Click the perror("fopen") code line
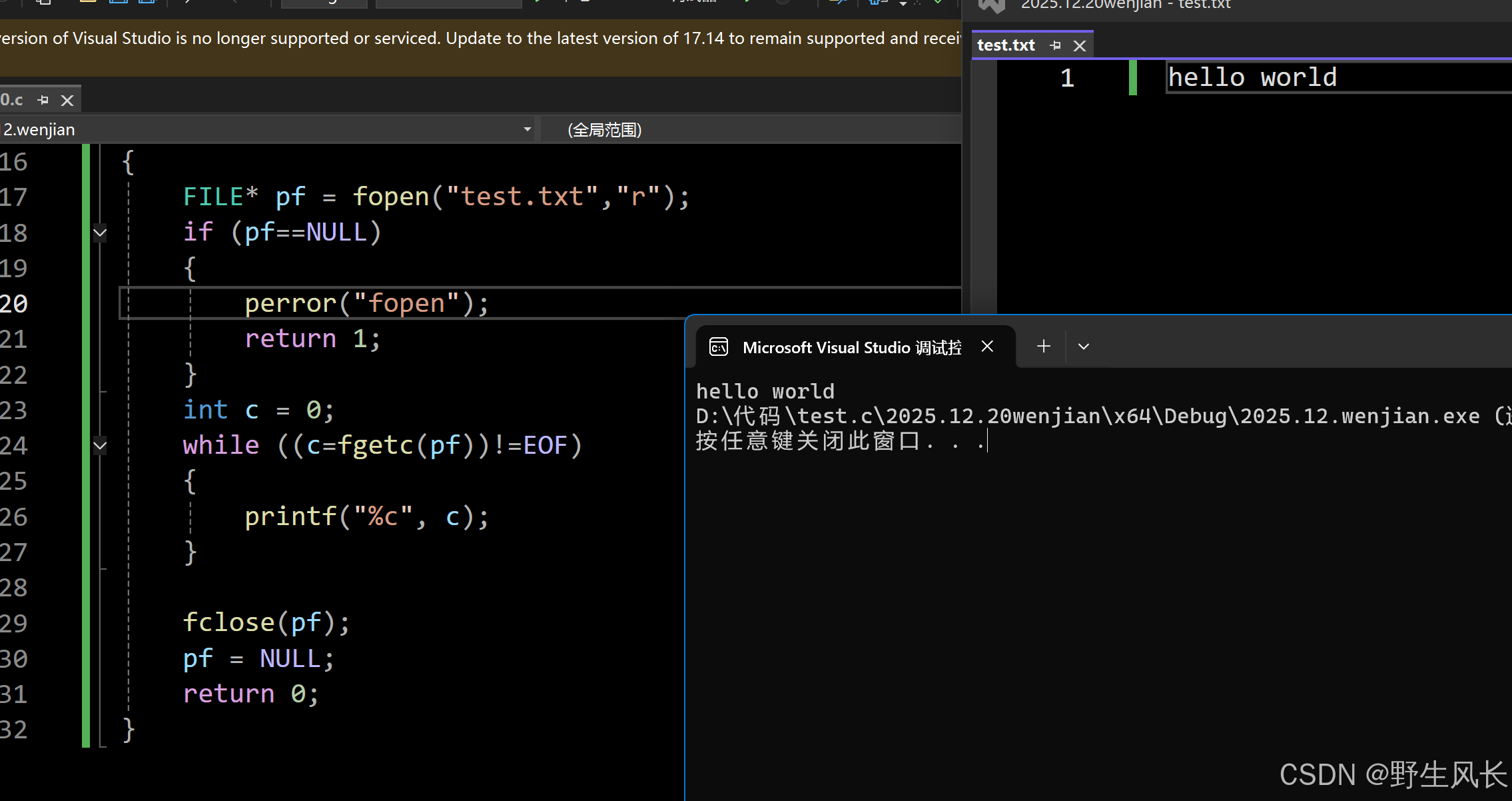 click(366, 304)
